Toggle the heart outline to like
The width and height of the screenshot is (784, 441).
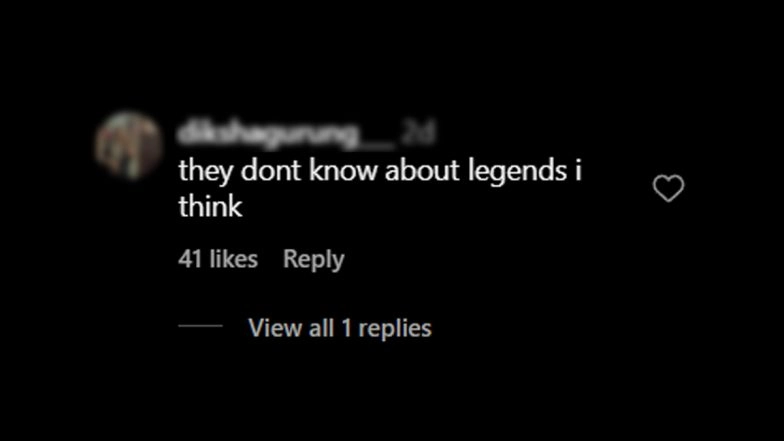(668, 188)
